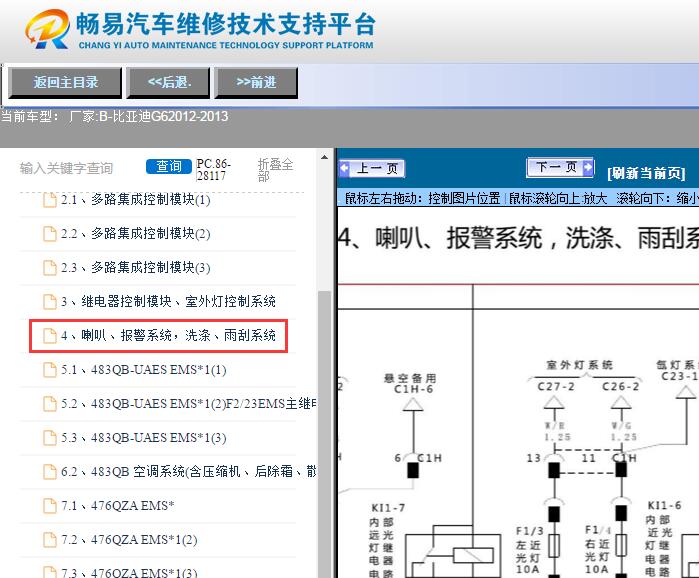Click document icon beside 6.2 item
Viewport: 699px width, 578px height.
[x=49, y=472]
